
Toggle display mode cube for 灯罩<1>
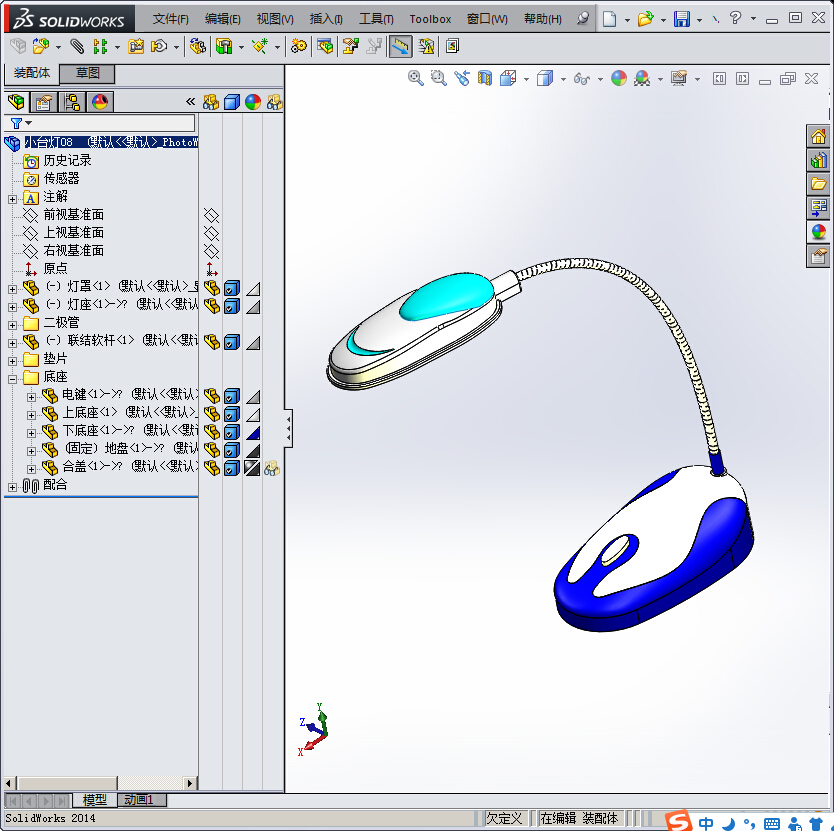(231, 288)
